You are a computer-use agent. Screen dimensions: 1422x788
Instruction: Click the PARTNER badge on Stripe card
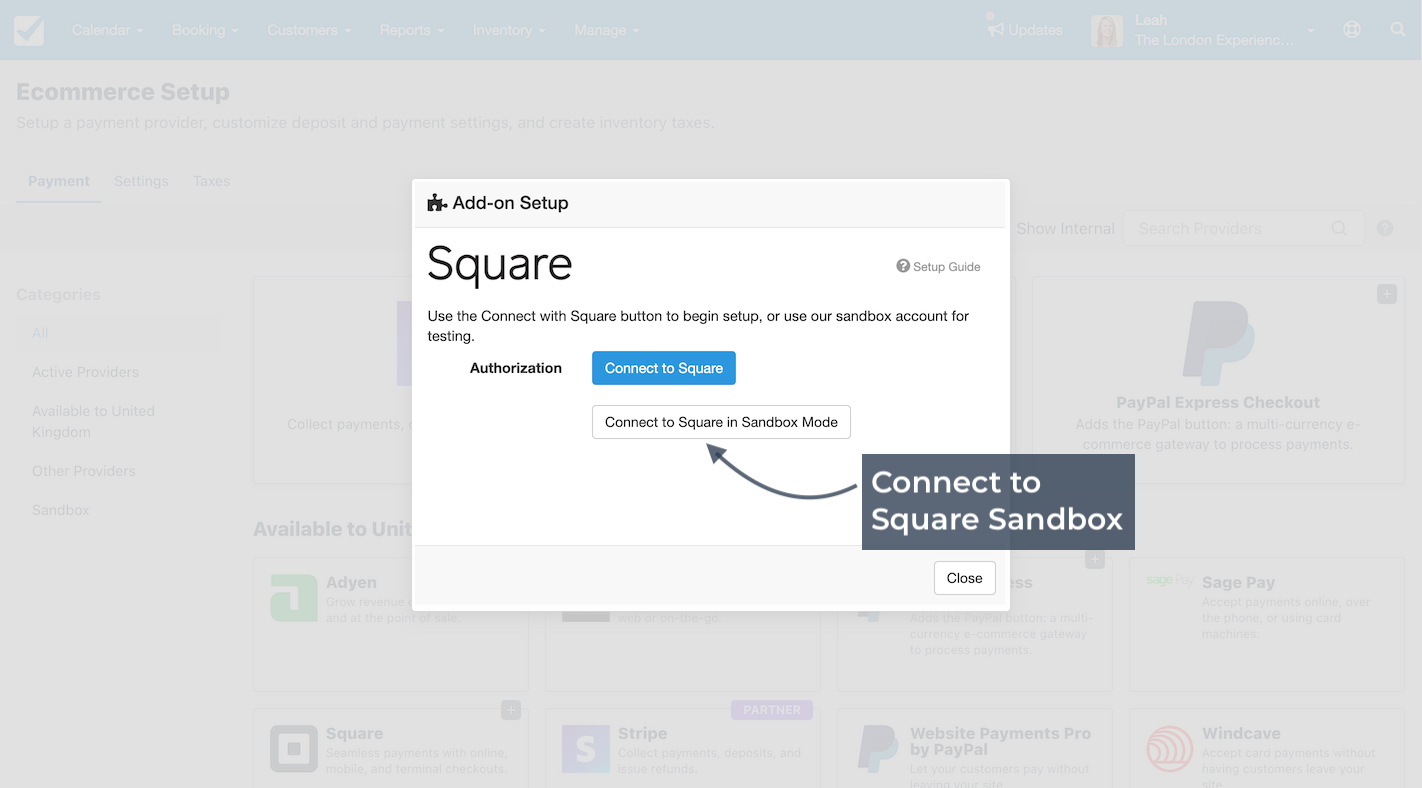pyautogui.click(x=772, y=710)
